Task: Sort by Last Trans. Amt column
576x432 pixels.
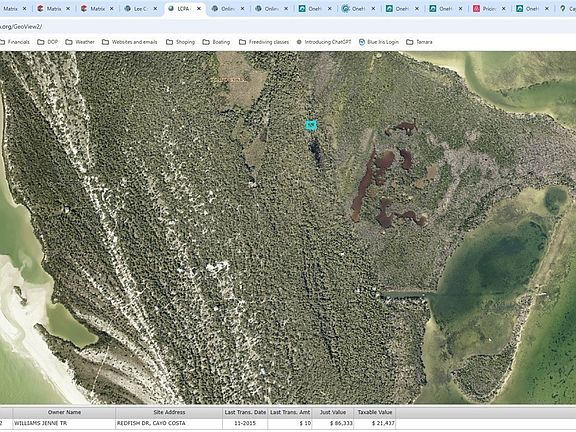Action: [290, 412]
